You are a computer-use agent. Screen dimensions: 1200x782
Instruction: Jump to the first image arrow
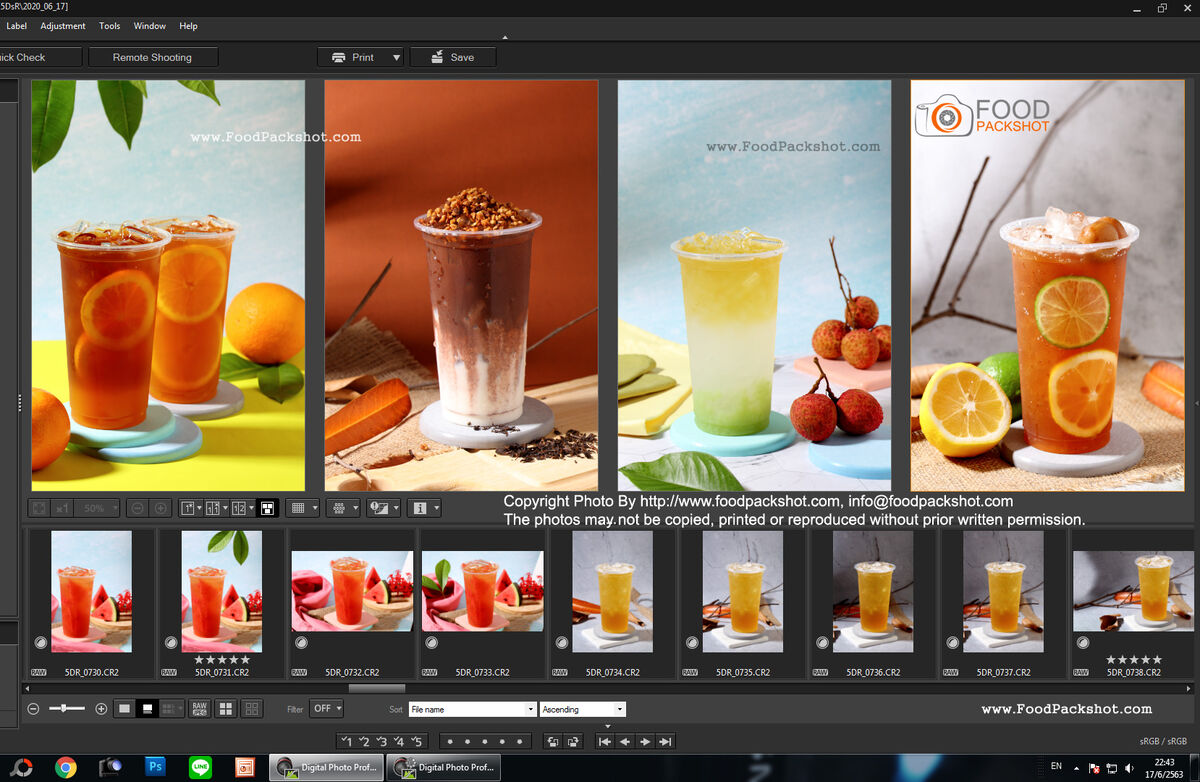(604, 741)
